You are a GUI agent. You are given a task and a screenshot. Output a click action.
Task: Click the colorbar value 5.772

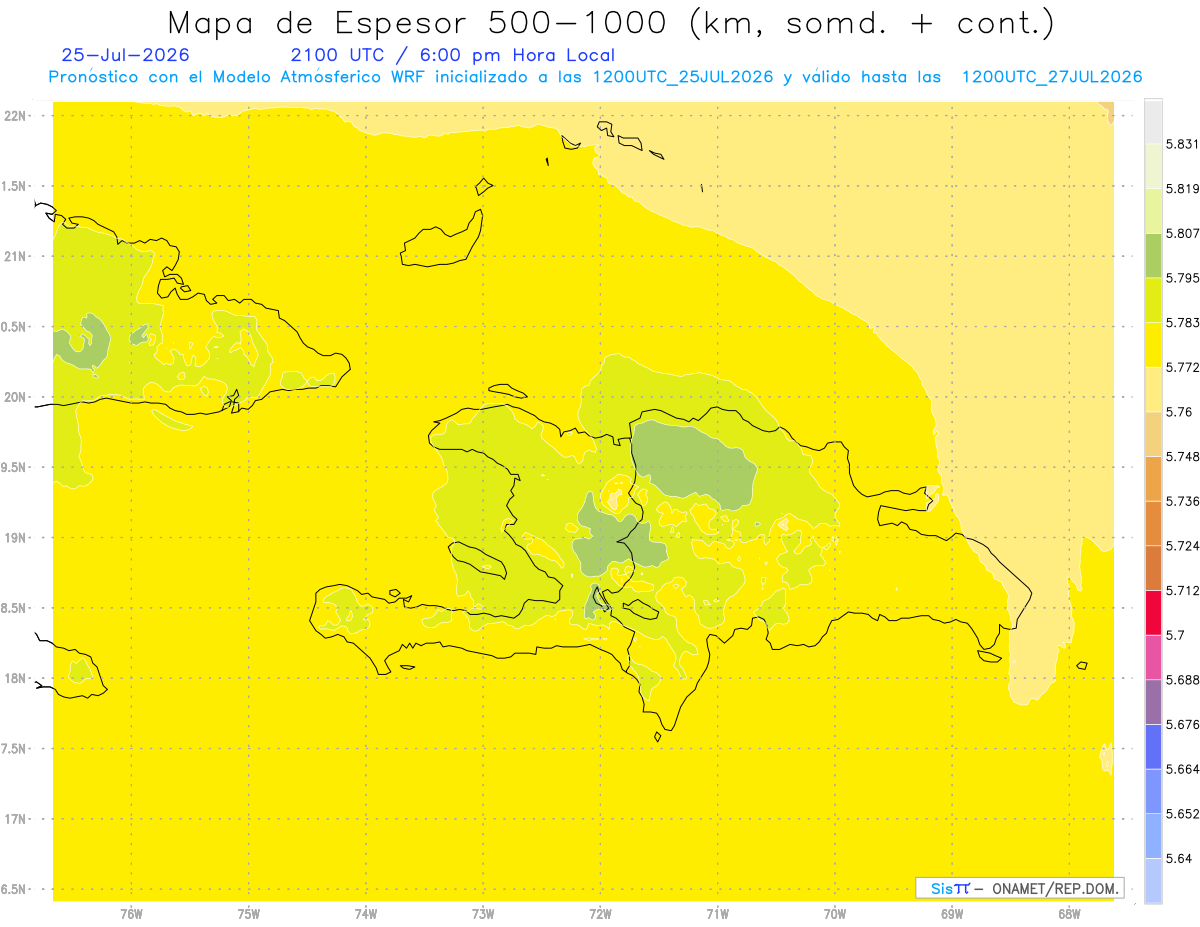pyautogui.click(x=1183, y=367)
